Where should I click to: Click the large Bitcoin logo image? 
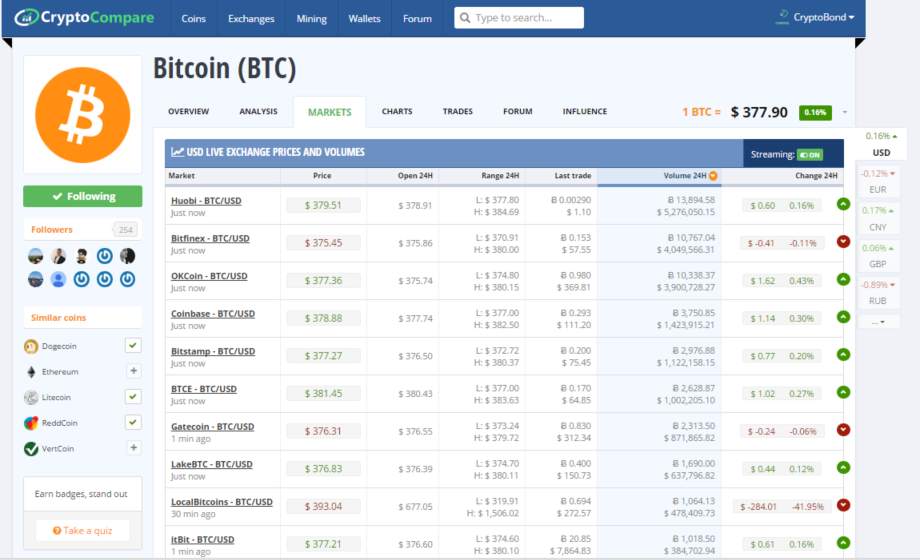83,115
